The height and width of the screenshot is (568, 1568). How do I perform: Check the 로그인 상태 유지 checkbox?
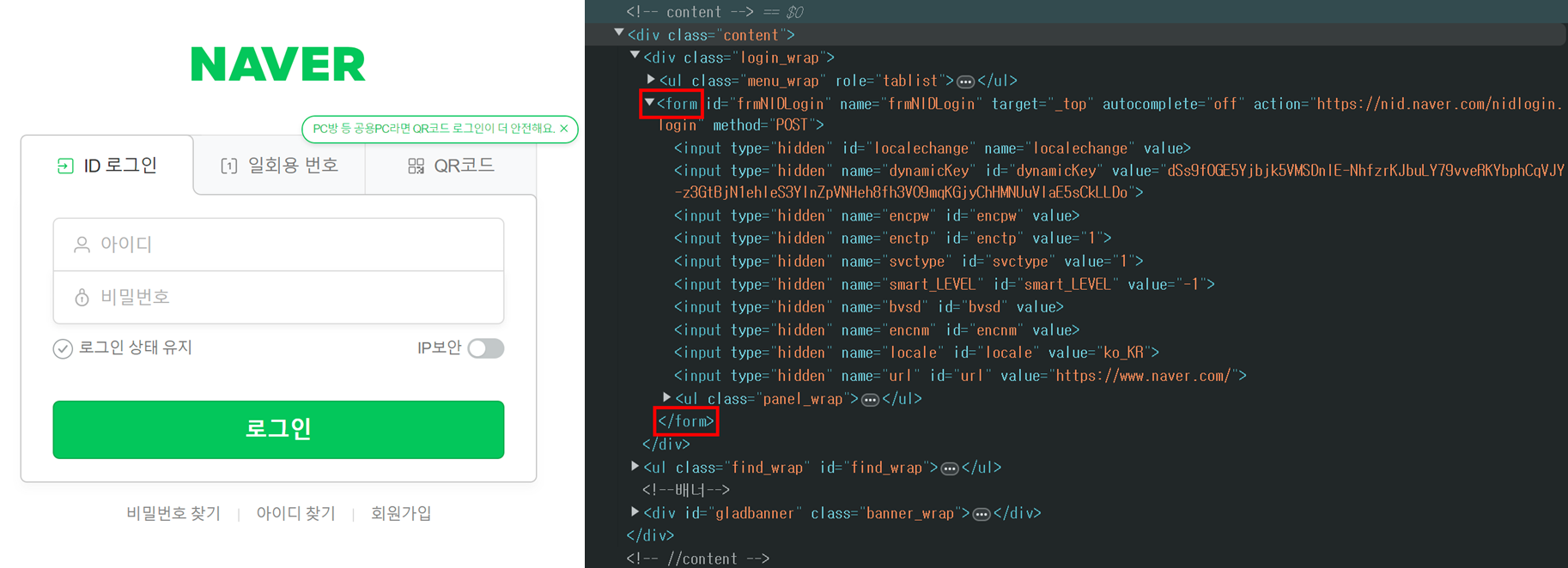tap(63, 348)
